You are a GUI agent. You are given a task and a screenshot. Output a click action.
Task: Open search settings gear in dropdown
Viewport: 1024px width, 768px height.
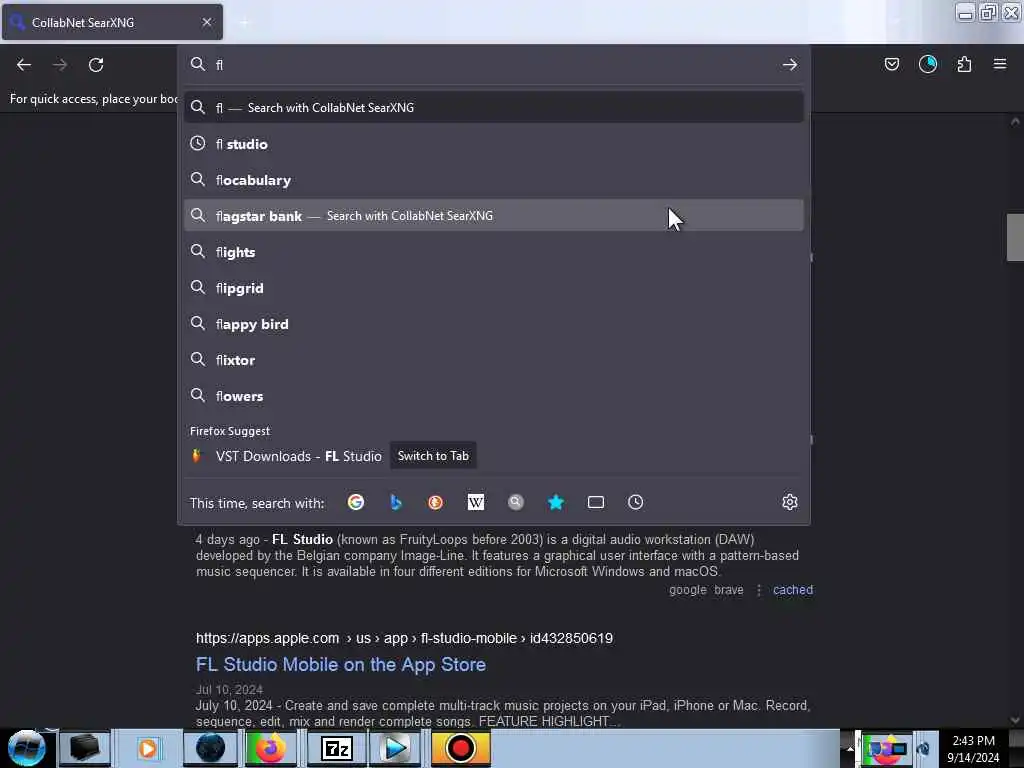click(790, 502)
